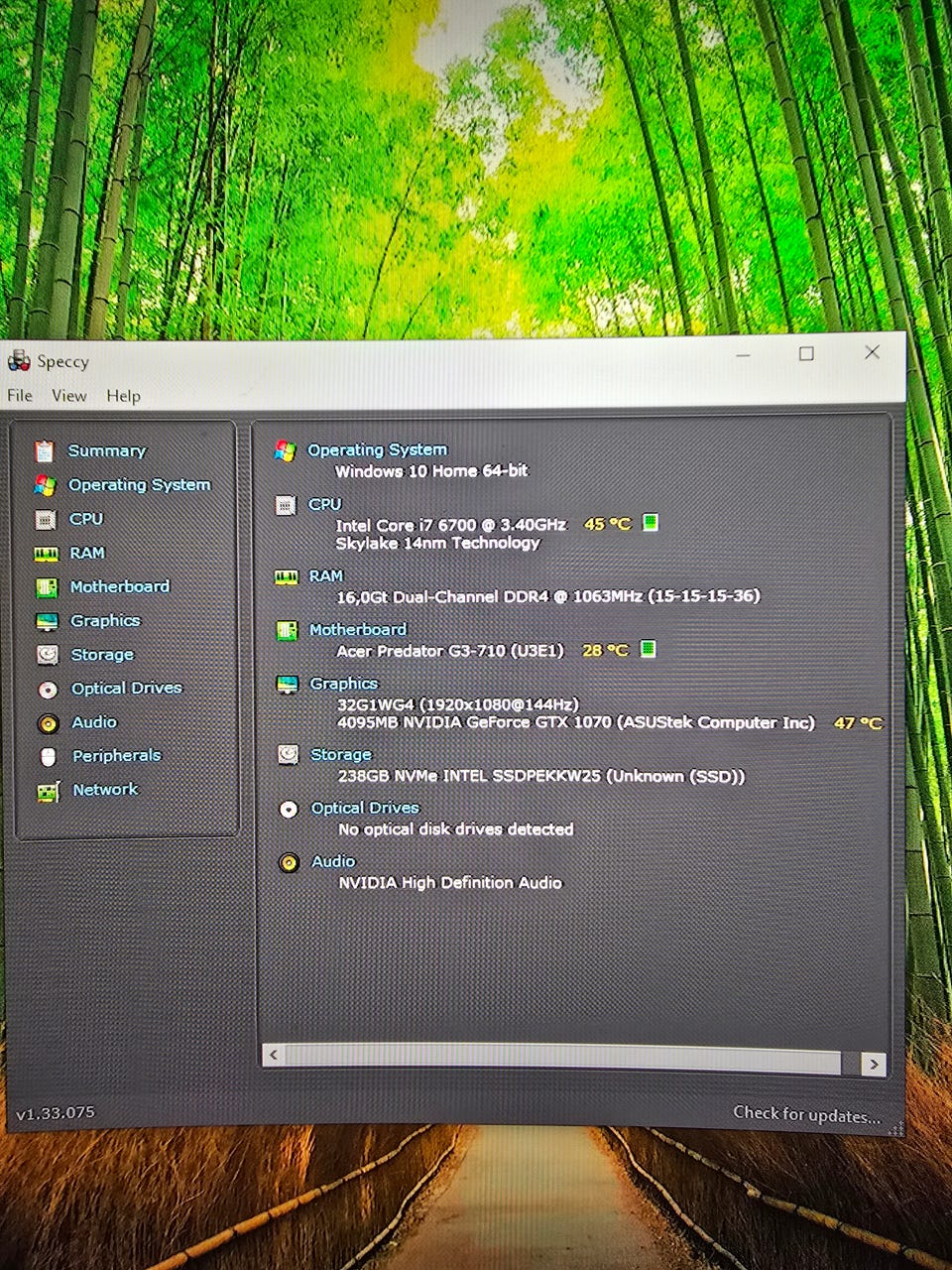Go to RAM section in sidebar
This screenshot has width=952, height=1270.
point(87,554)
